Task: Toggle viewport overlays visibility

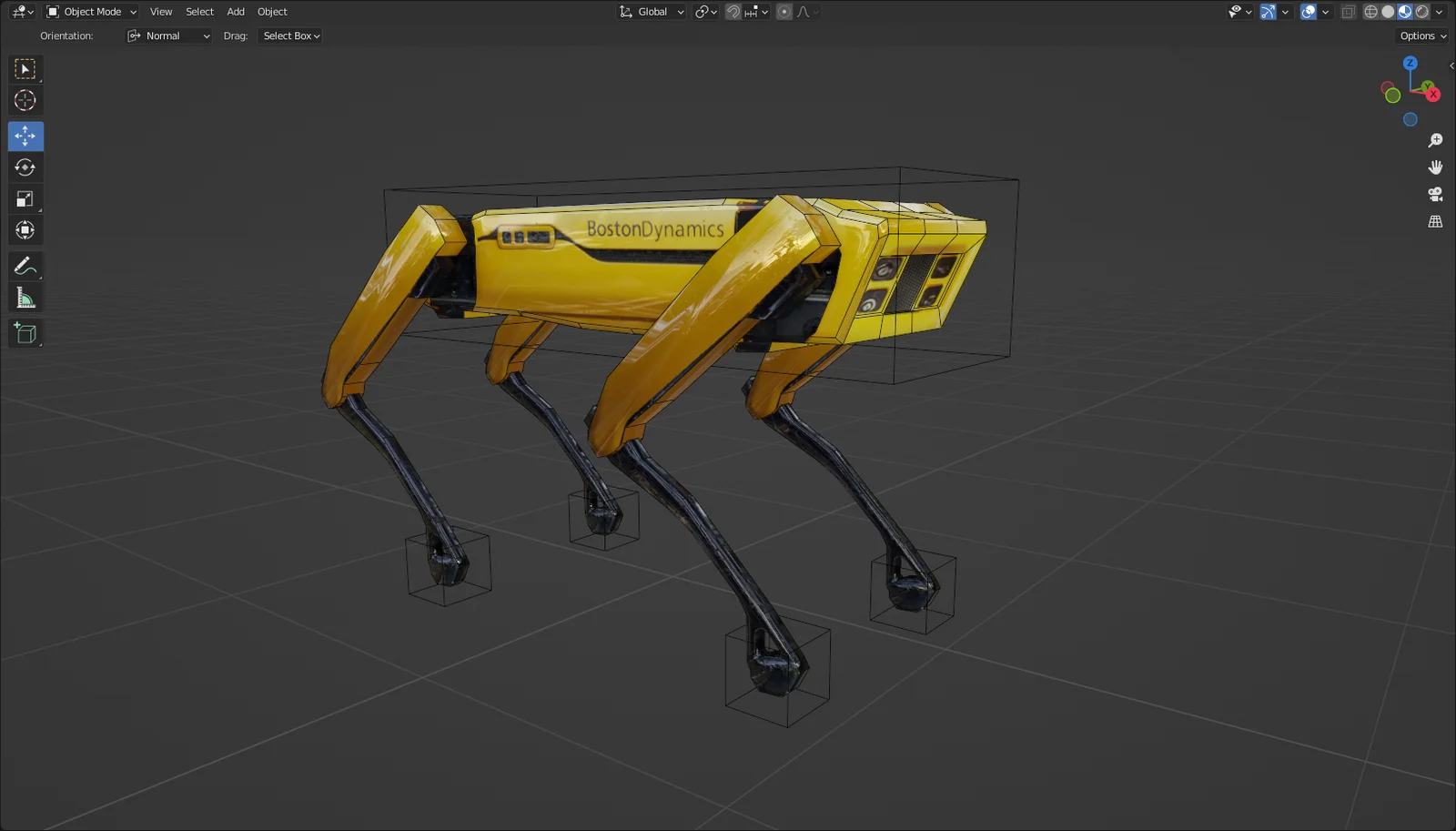Action: pos(1306,11)
